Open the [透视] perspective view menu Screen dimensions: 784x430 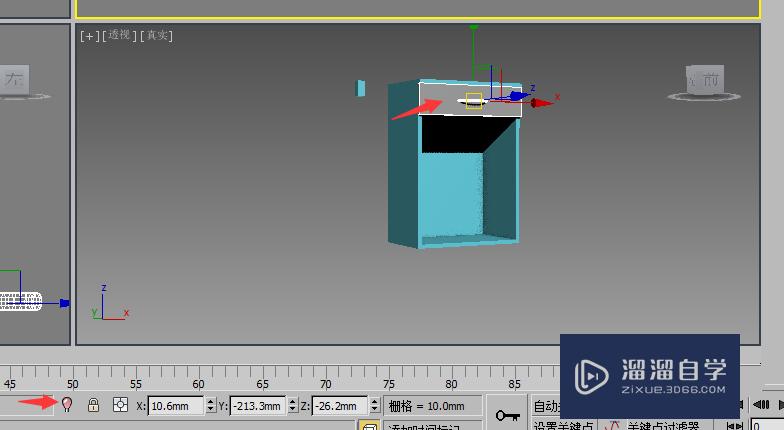click(119, 36)
